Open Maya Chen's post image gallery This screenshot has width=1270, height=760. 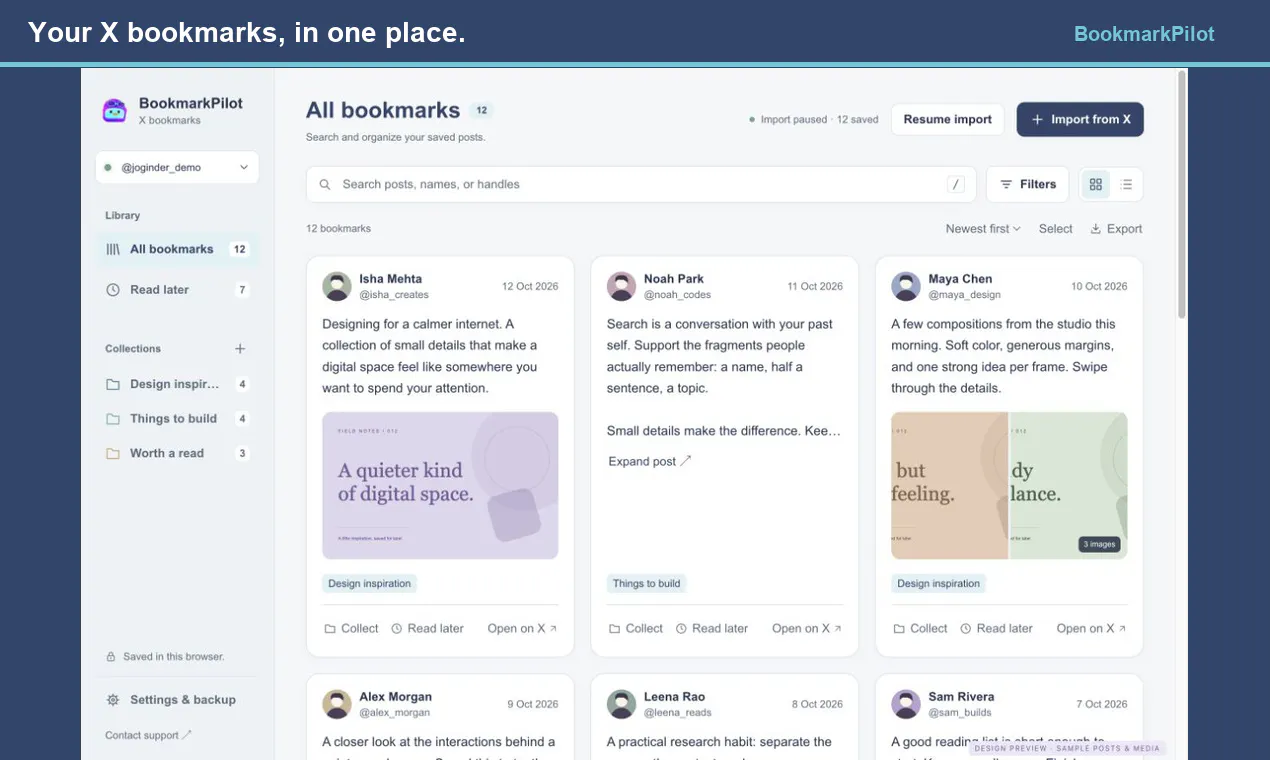pos(1009,485)
